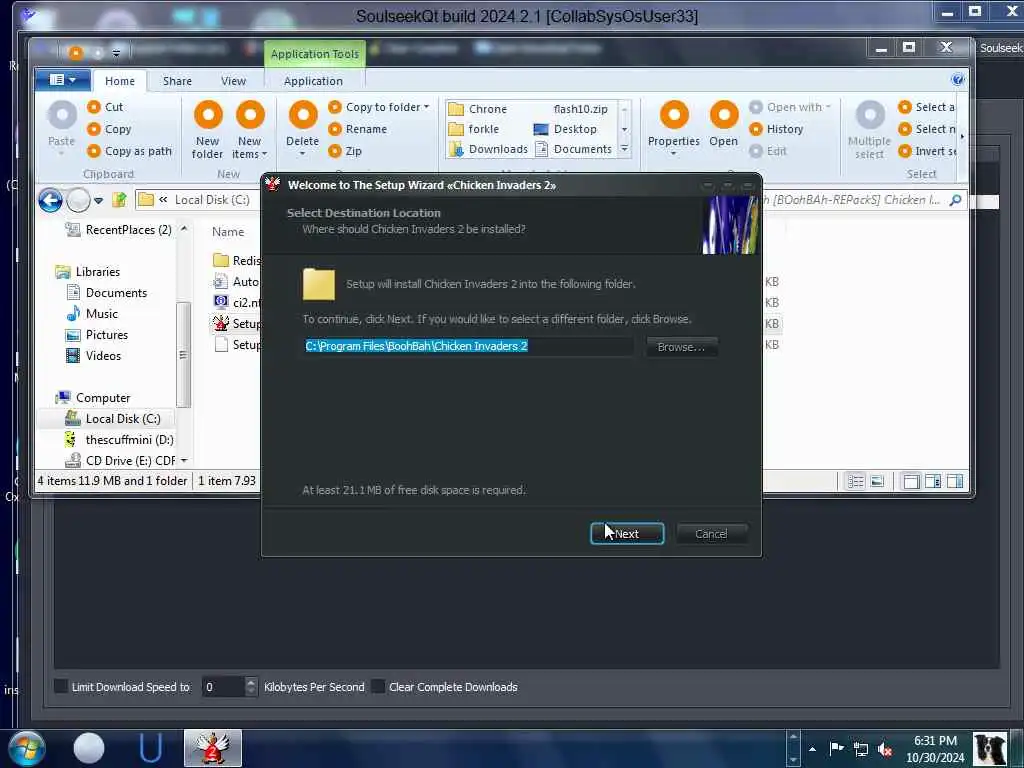Viewport: 1024px width, 768px height.
Task: Click the clock showing 6:31 PM
Action: tap(935, 741)
